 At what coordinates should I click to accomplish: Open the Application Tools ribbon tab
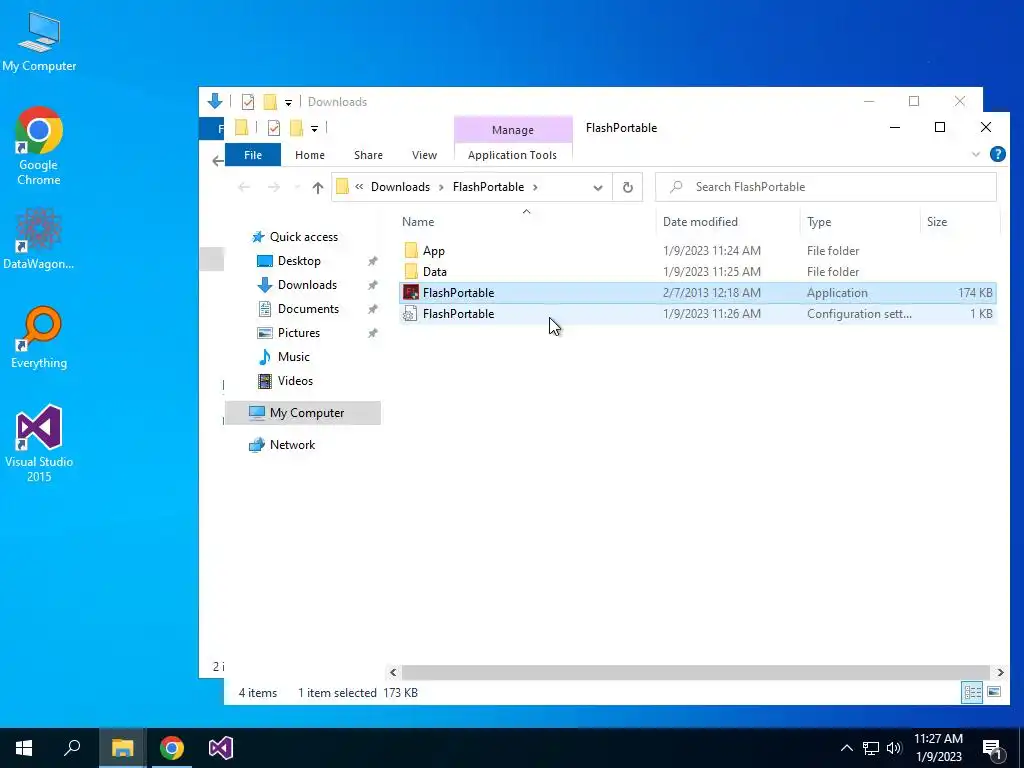tap(513, 155)
